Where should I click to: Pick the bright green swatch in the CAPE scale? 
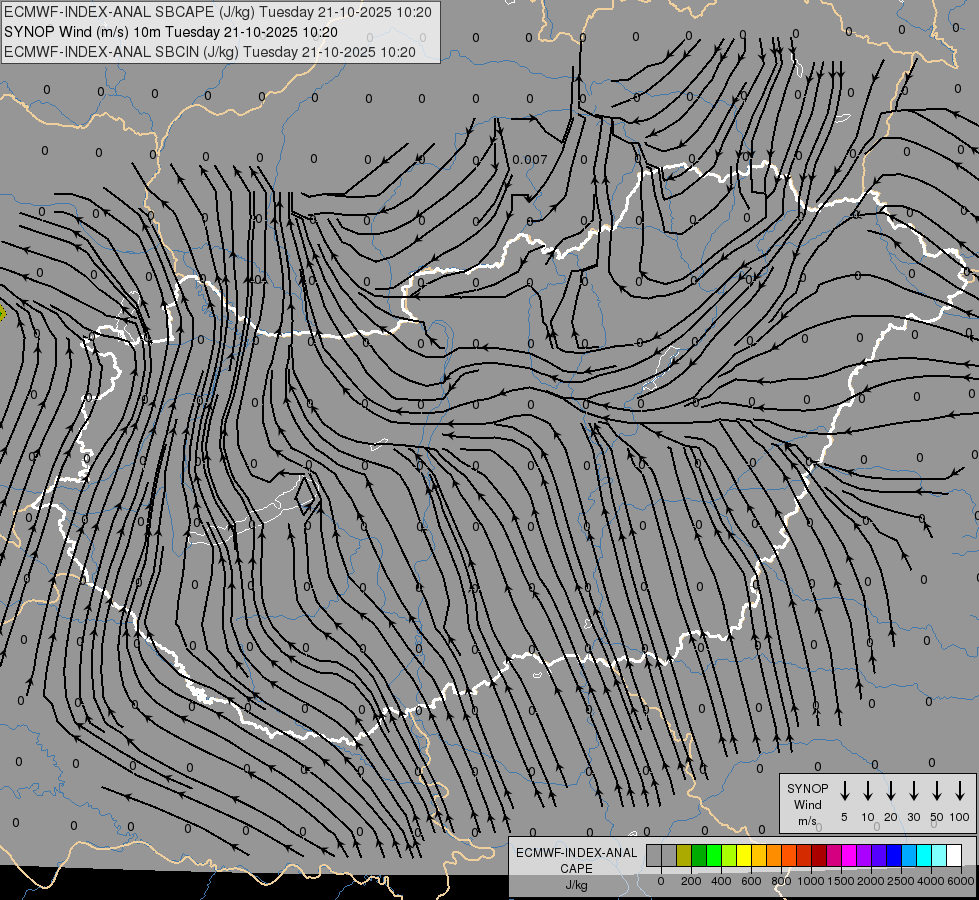(714, 855)
